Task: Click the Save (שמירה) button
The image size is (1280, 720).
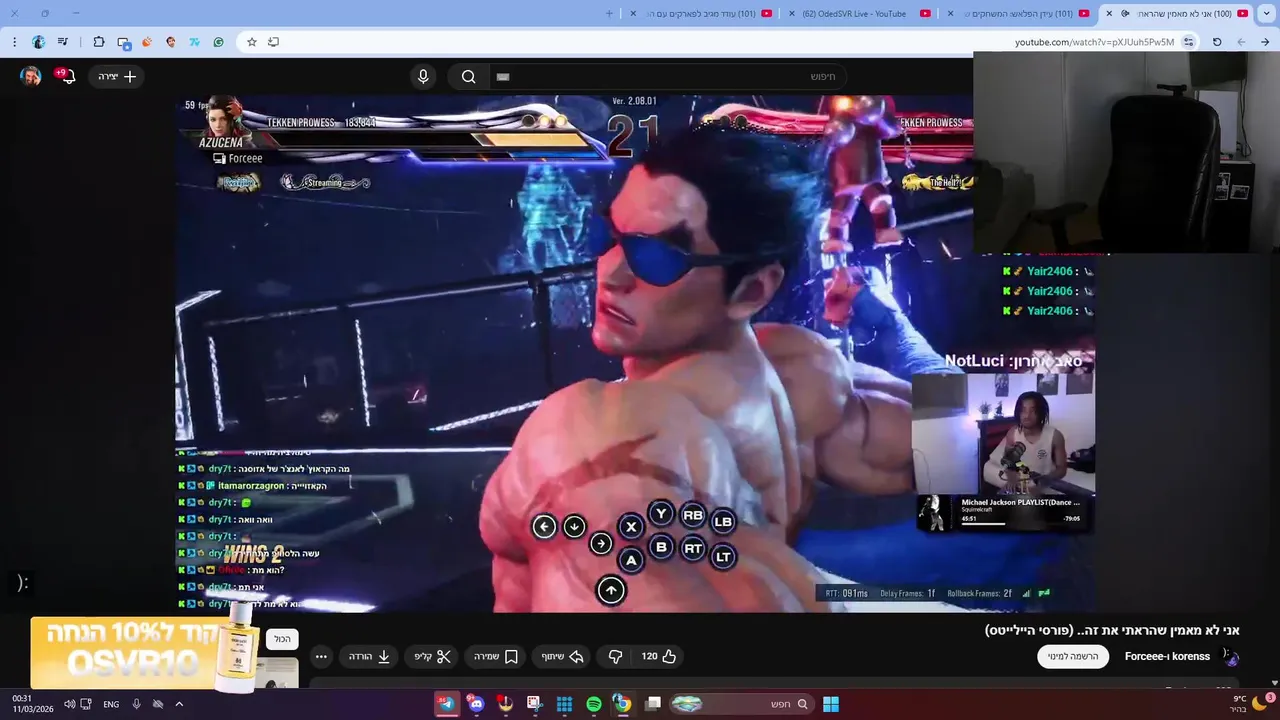Action: [496, 656]
